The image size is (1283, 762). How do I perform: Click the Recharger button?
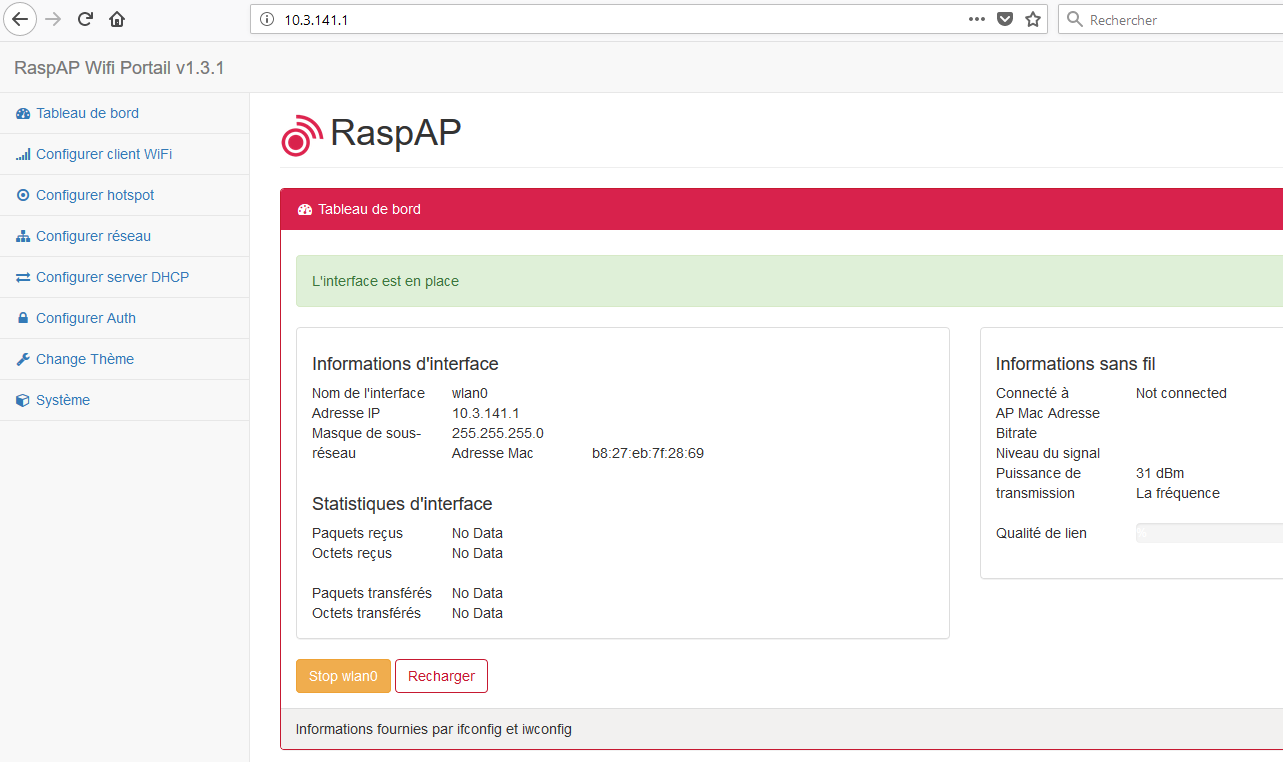pos(441,676)
